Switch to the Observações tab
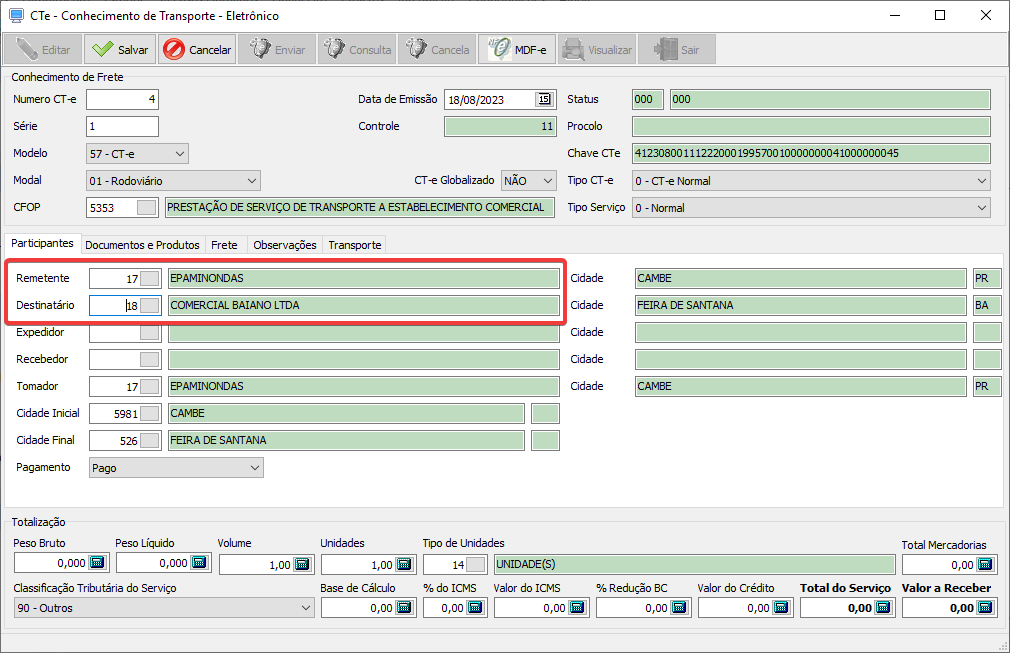The width and height of the screenshot is (1010, 653). [285, 245]
